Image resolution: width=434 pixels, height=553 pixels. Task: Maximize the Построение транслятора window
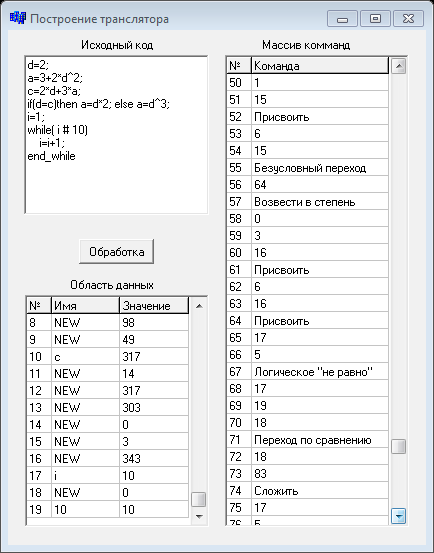[375, 18]
